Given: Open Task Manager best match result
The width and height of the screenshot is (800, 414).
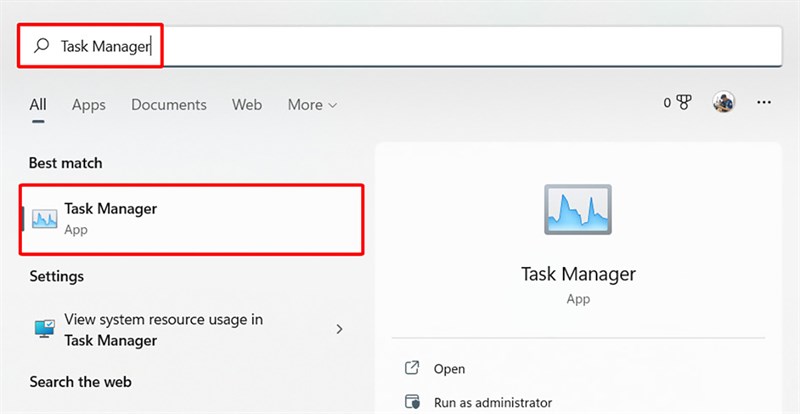Looking at the screenshot, I should 192,219.
